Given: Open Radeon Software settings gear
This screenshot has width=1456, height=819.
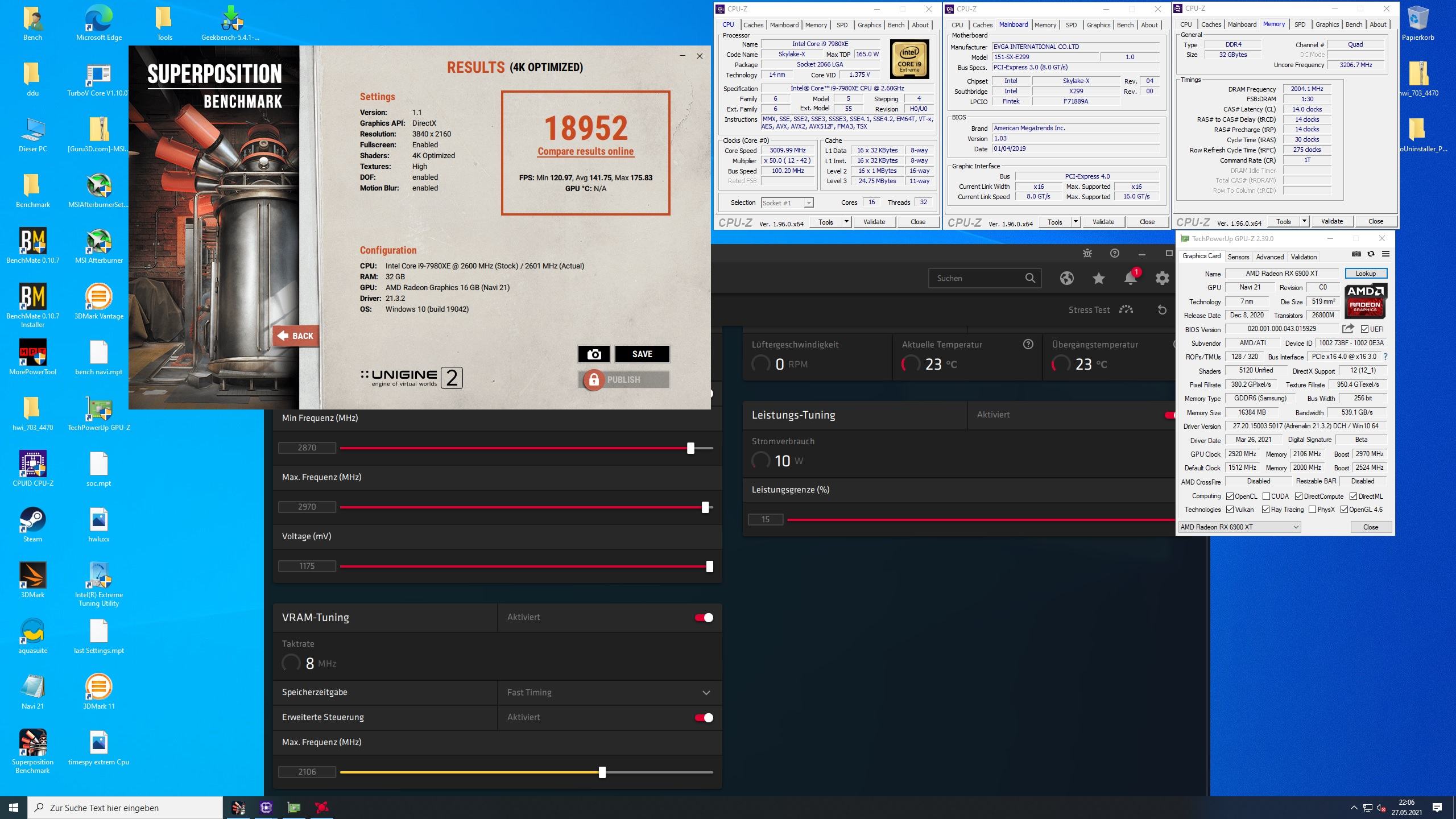Looking at the screenshot, I should coord(1163,278).
